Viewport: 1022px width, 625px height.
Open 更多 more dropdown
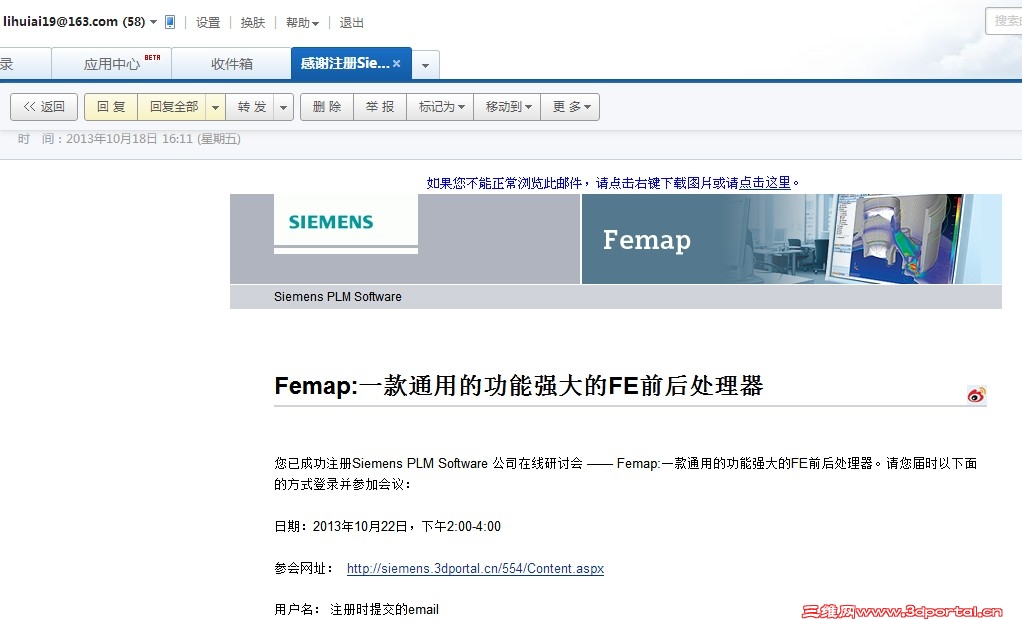tap(570, 107)
